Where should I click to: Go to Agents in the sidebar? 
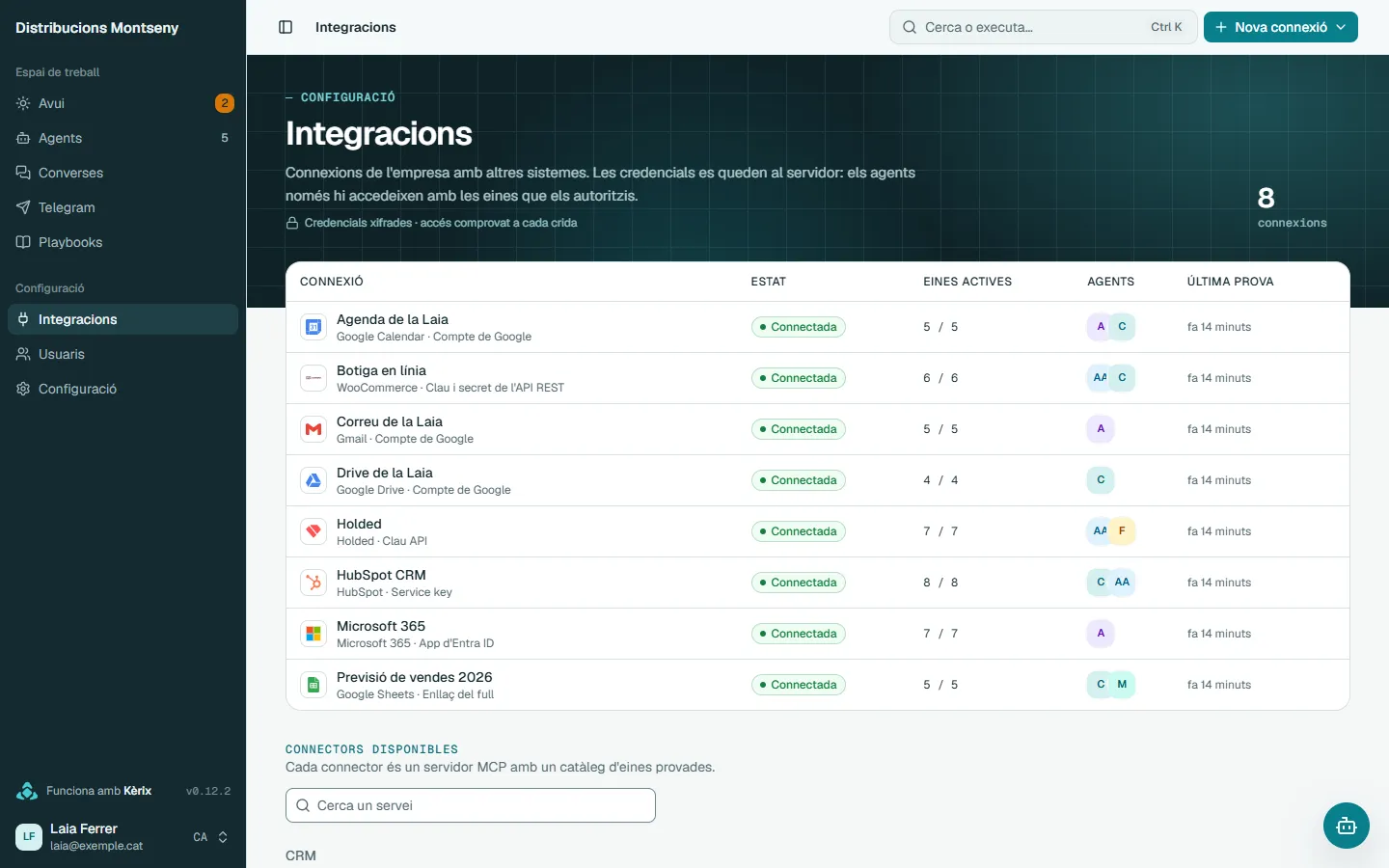(123, 138)
